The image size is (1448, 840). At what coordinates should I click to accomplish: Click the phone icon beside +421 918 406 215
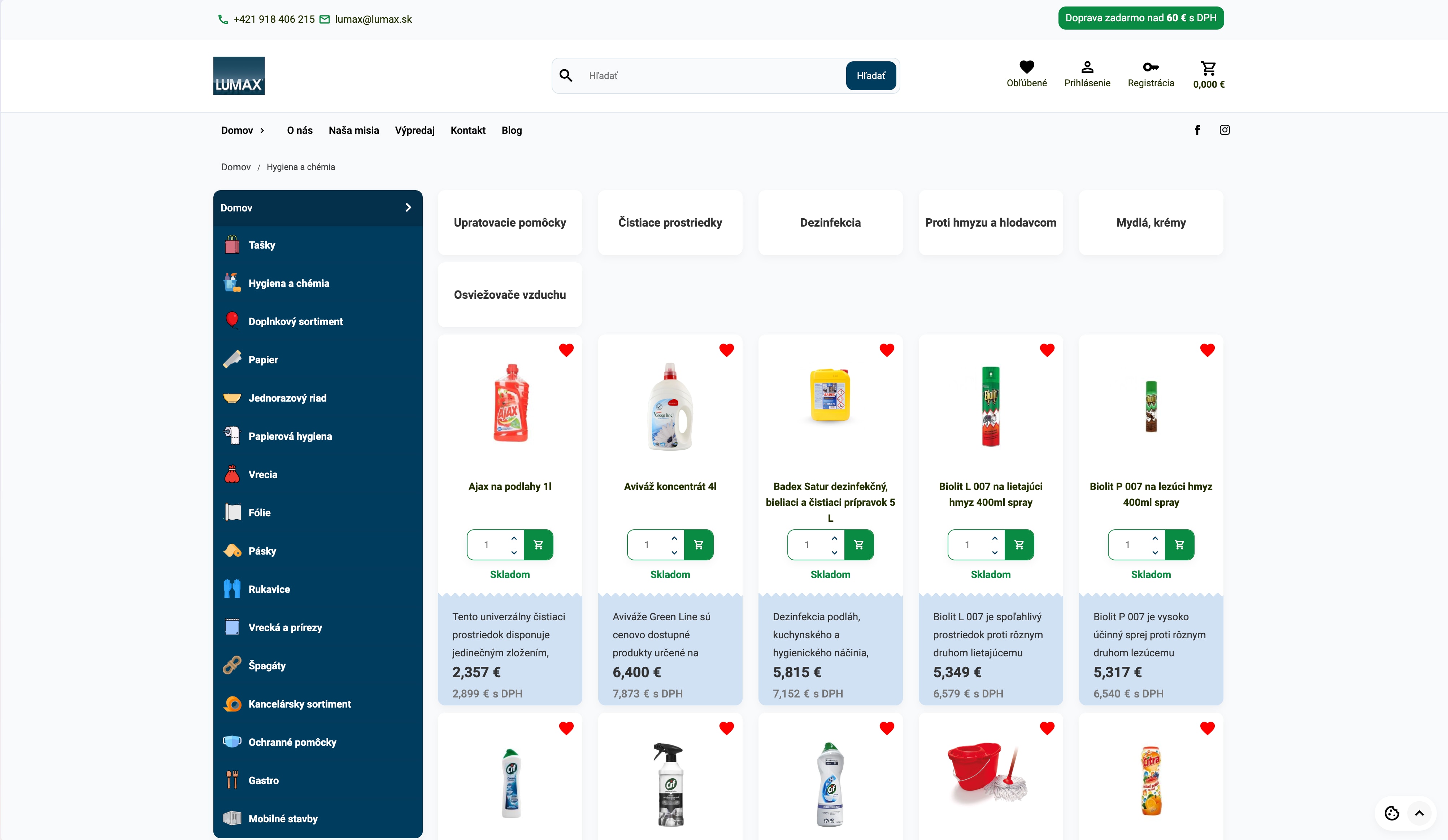click(x=223, y=19)
